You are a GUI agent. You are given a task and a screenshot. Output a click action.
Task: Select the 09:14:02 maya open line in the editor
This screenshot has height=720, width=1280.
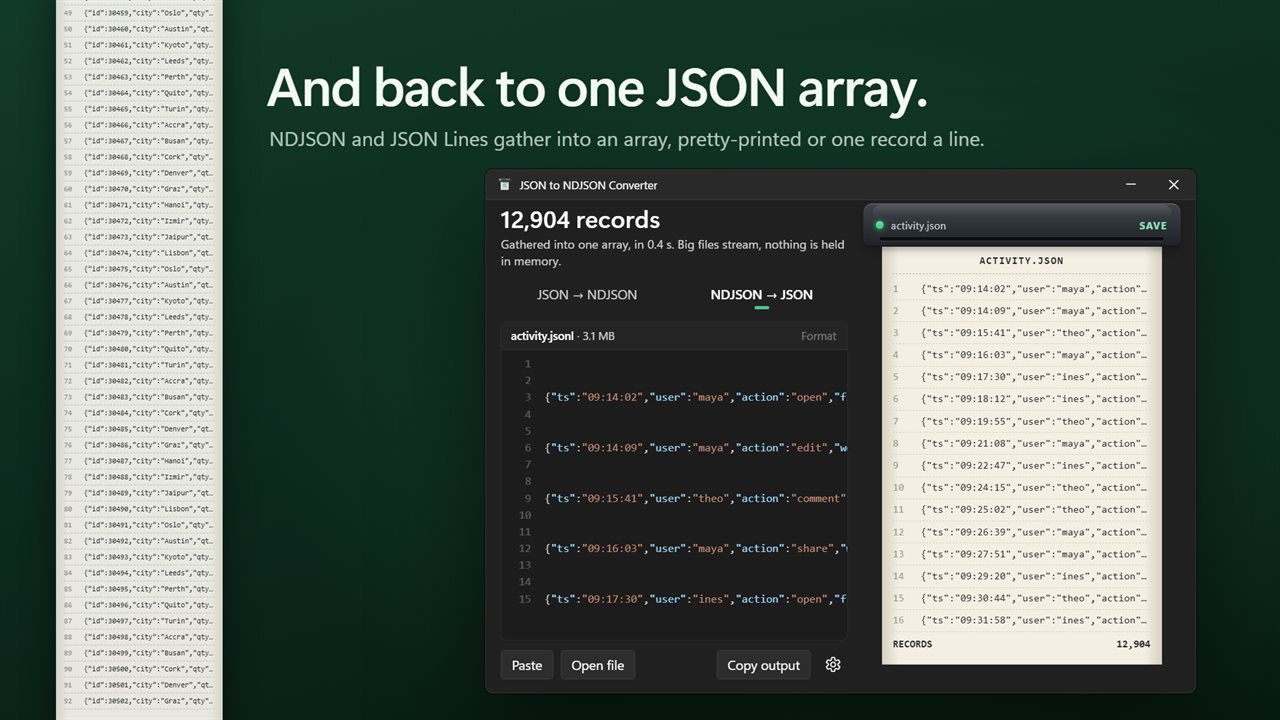(x=695, y=397)
